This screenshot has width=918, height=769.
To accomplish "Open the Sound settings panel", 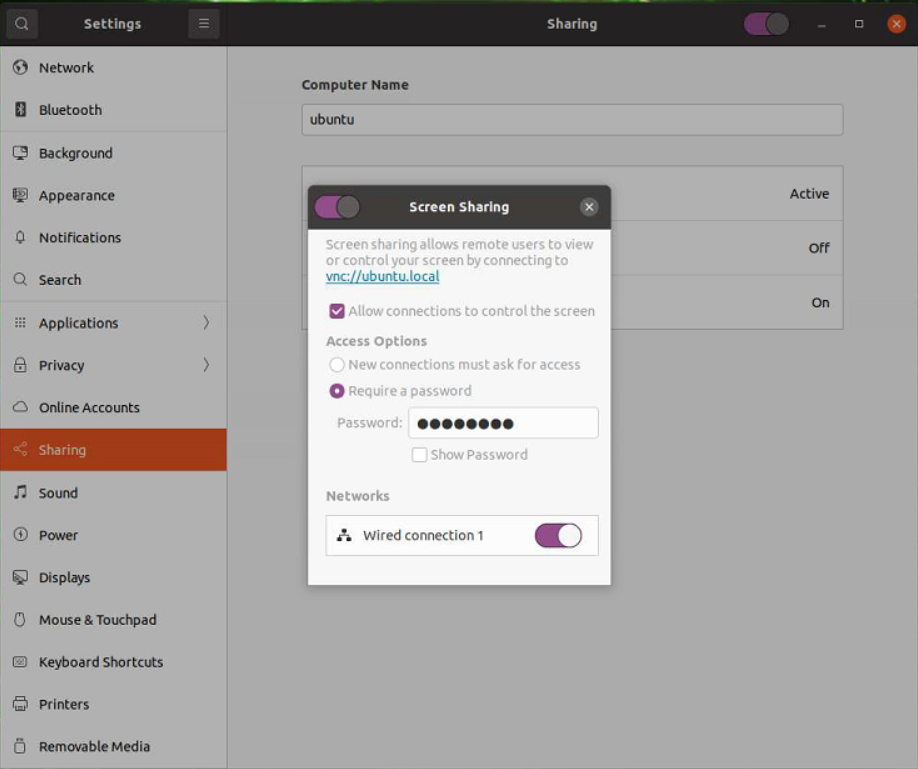I will click(114, 493).
